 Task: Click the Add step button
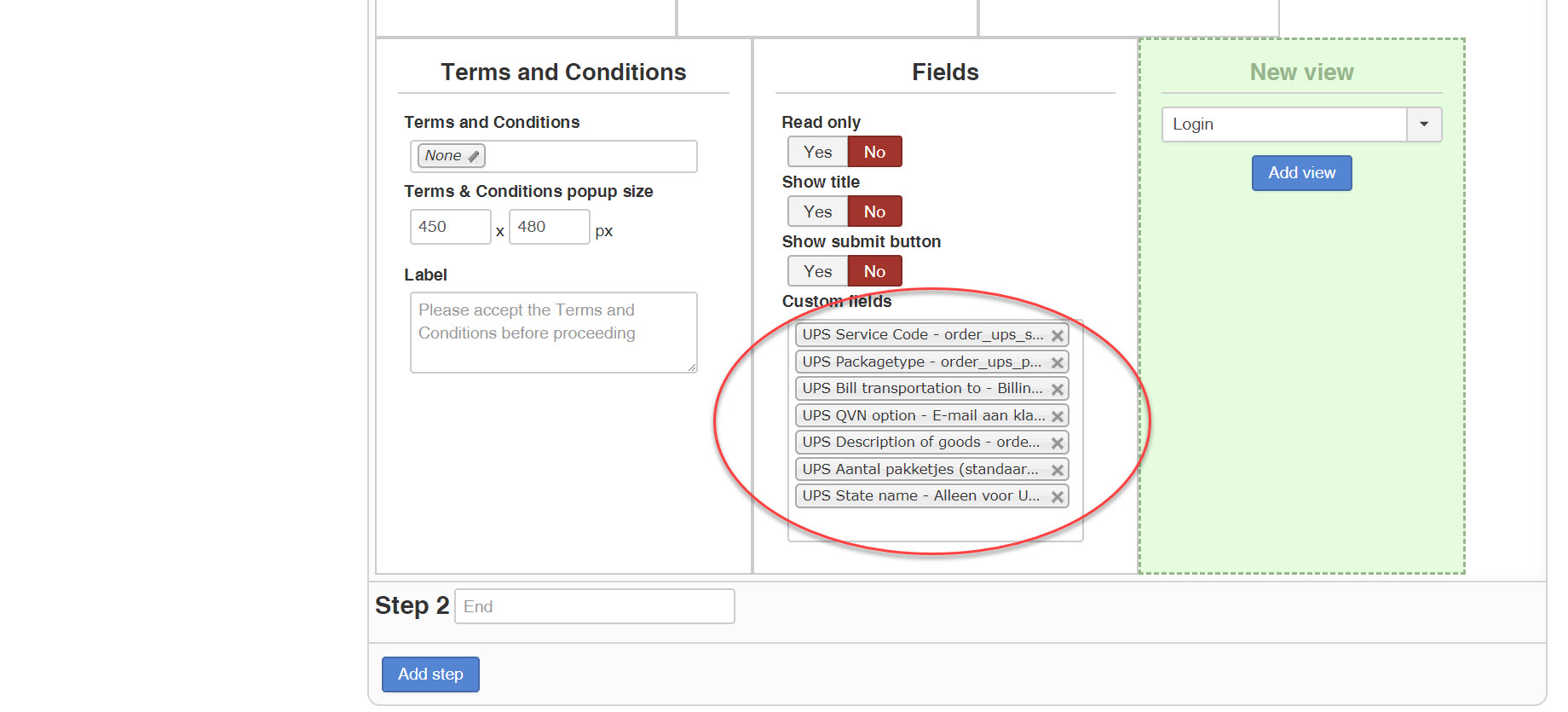point(430,674)
